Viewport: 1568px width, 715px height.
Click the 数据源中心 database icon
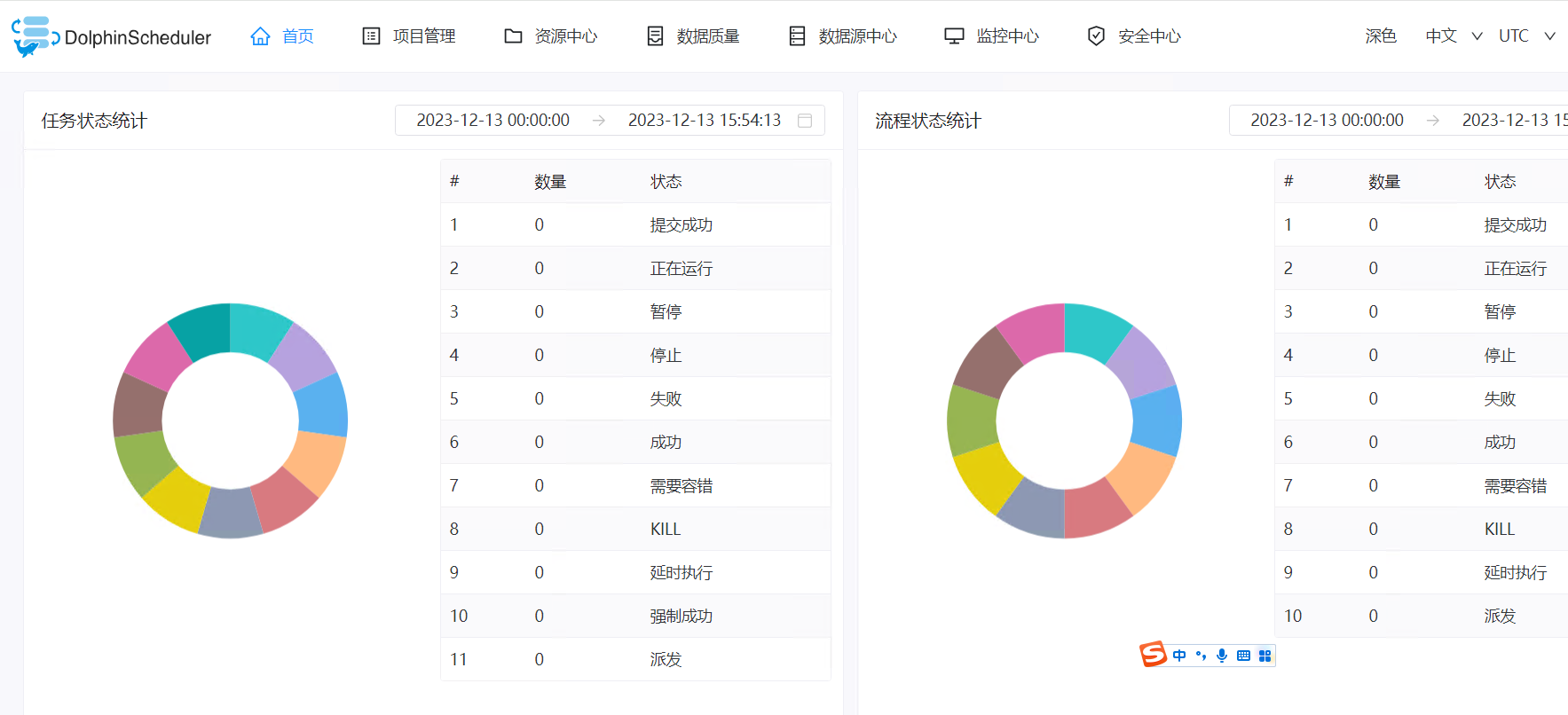click(797, 36)
